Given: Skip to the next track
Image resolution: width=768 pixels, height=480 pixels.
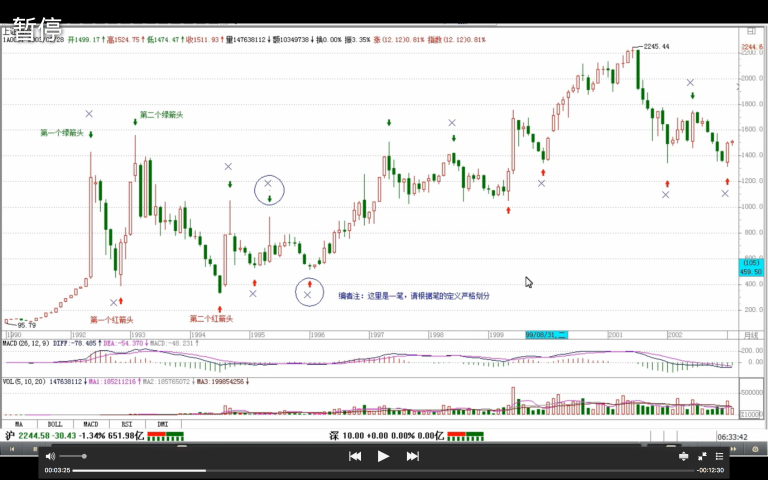Looking at the screenshot, I should coord(412,456).
